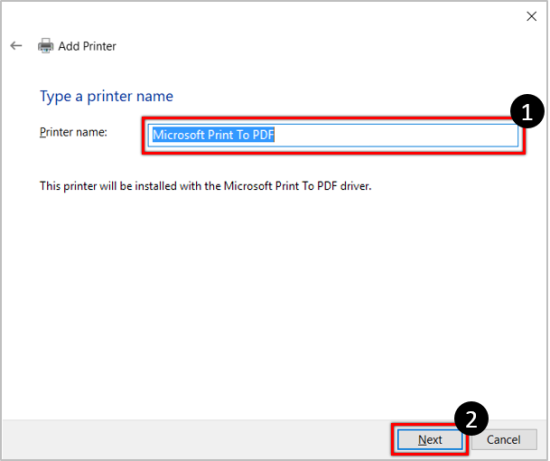Click the words PDF driver in description
550x461 pixels.
344,186
